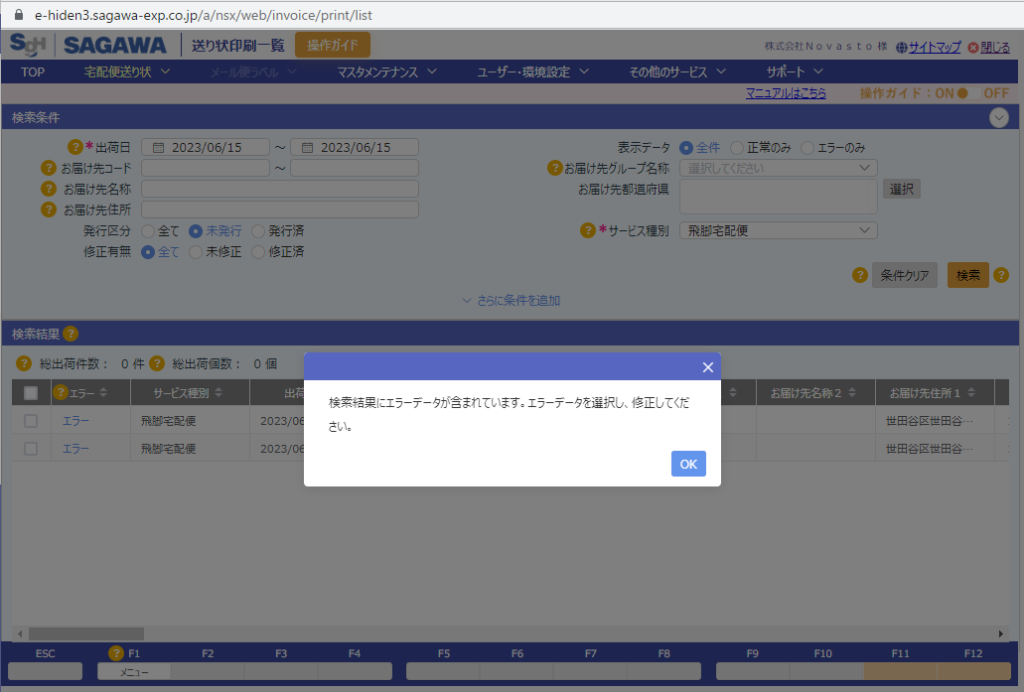Collapse the 検索条件 panel with chevron
The width and height of the screenshot is (1024, 692).
[x=998, y=118]
